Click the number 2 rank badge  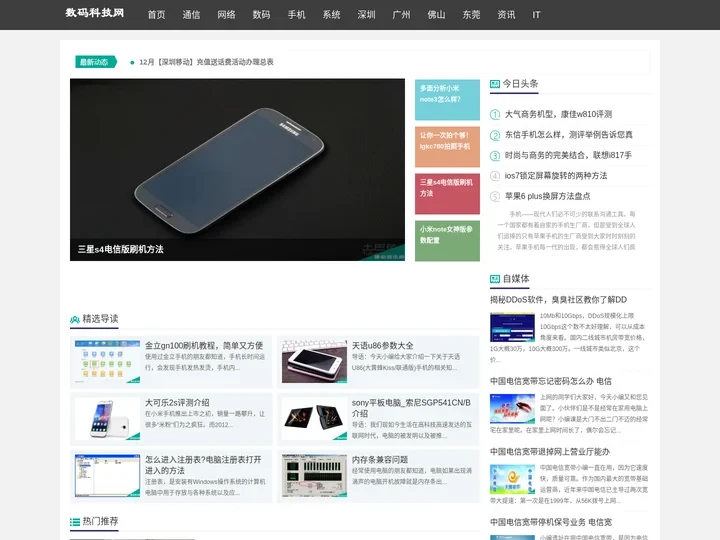(495, 135)
